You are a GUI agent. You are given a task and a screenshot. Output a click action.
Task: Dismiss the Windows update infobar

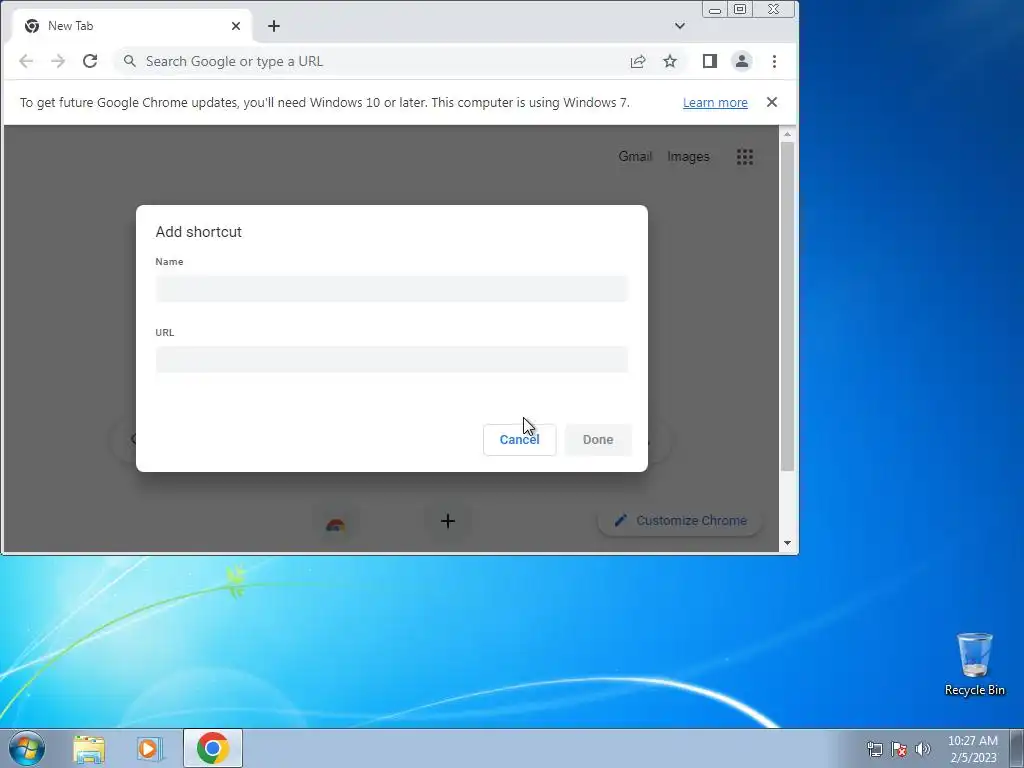point(772,102)
